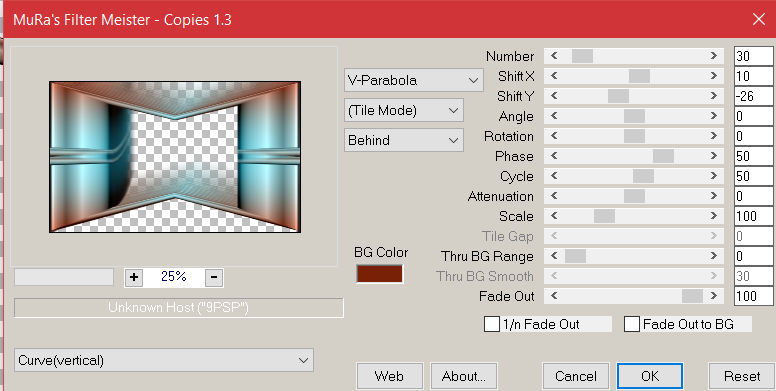This screenshot has width=776, height=391.
Task: Enable the 1/n Fade Out checkbox
Action: 491,325
